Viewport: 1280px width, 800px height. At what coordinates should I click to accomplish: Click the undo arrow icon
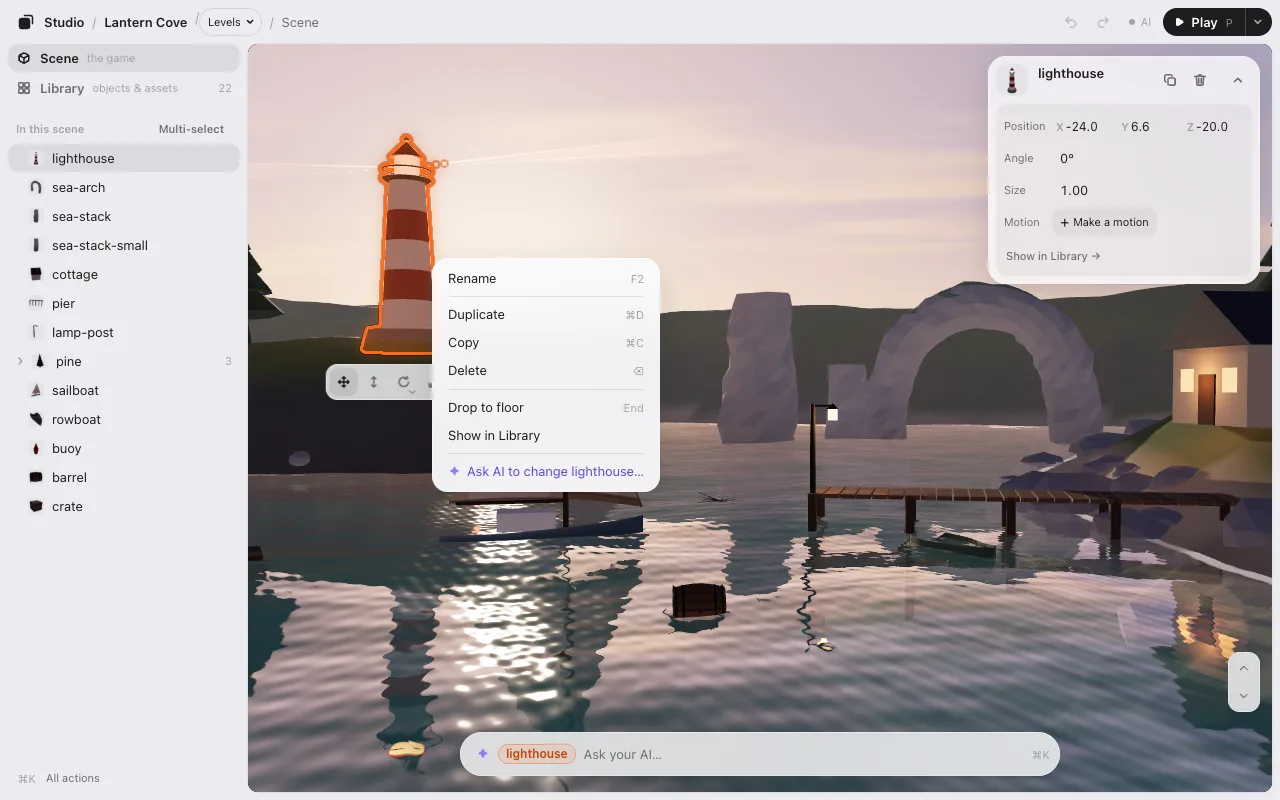(x=1071, y=22)
